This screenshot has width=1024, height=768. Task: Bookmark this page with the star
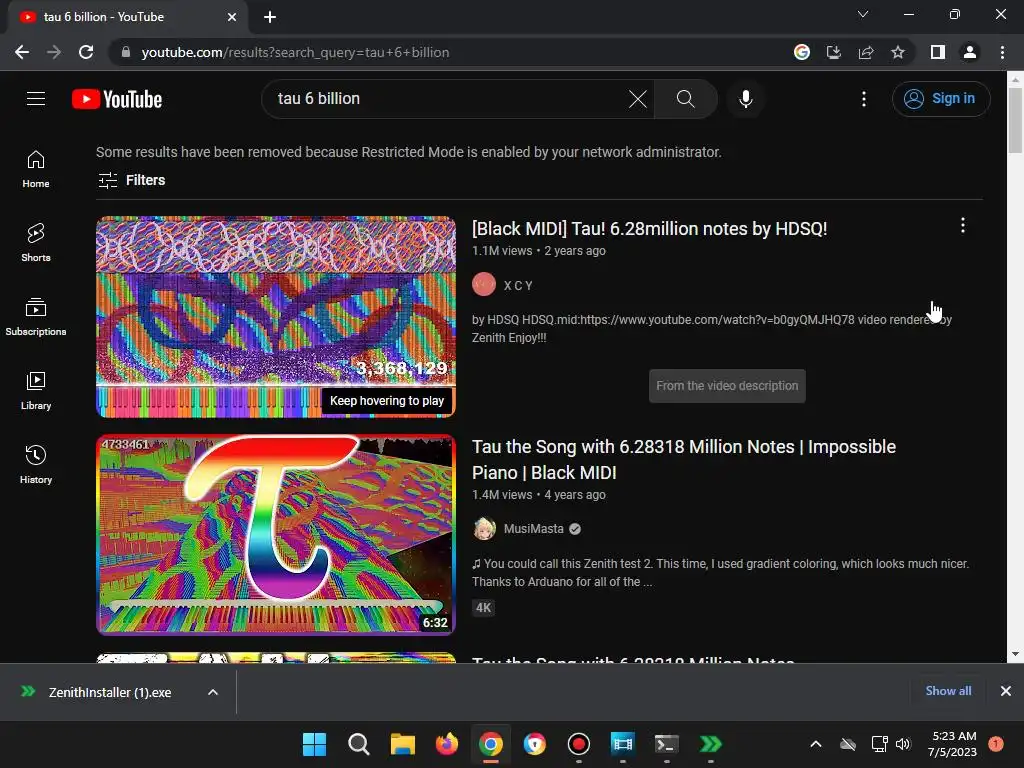[x=898, y=52]
